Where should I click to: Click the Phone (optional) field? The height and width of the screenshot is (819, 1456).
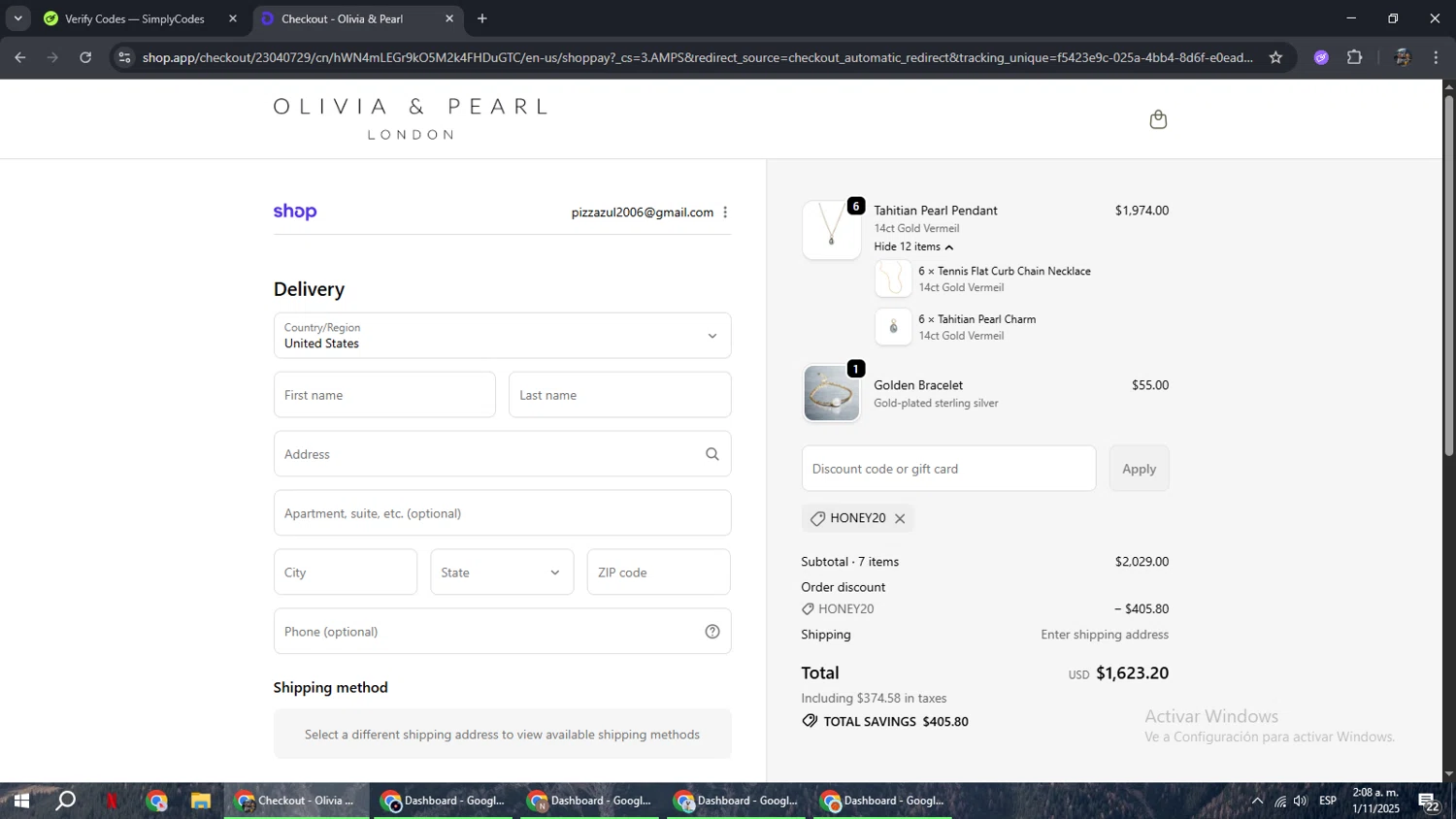click(502, 632)
